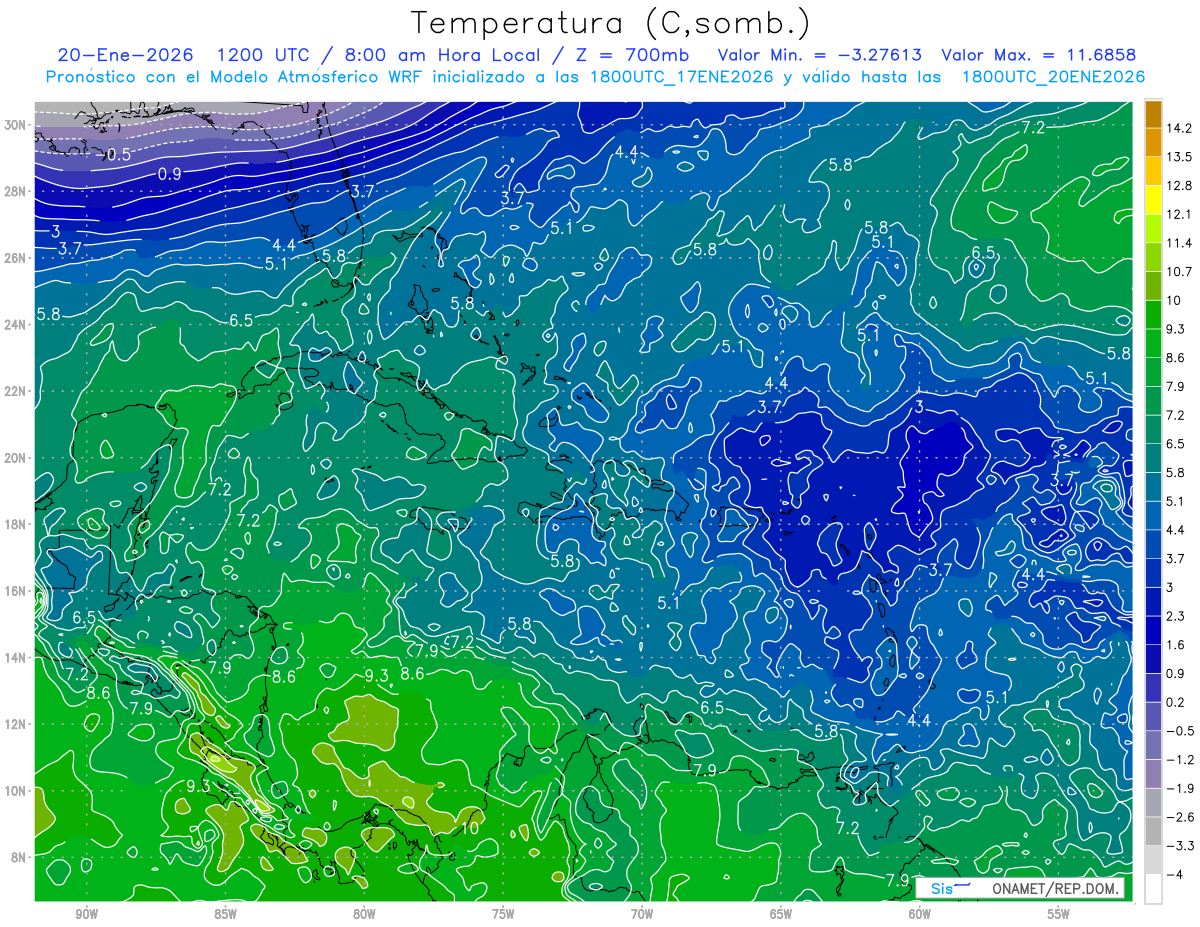The height and width of the screenshot is (927, 1200).
Task: Click the 14.2 value on the color scale
Action: 1179,128
